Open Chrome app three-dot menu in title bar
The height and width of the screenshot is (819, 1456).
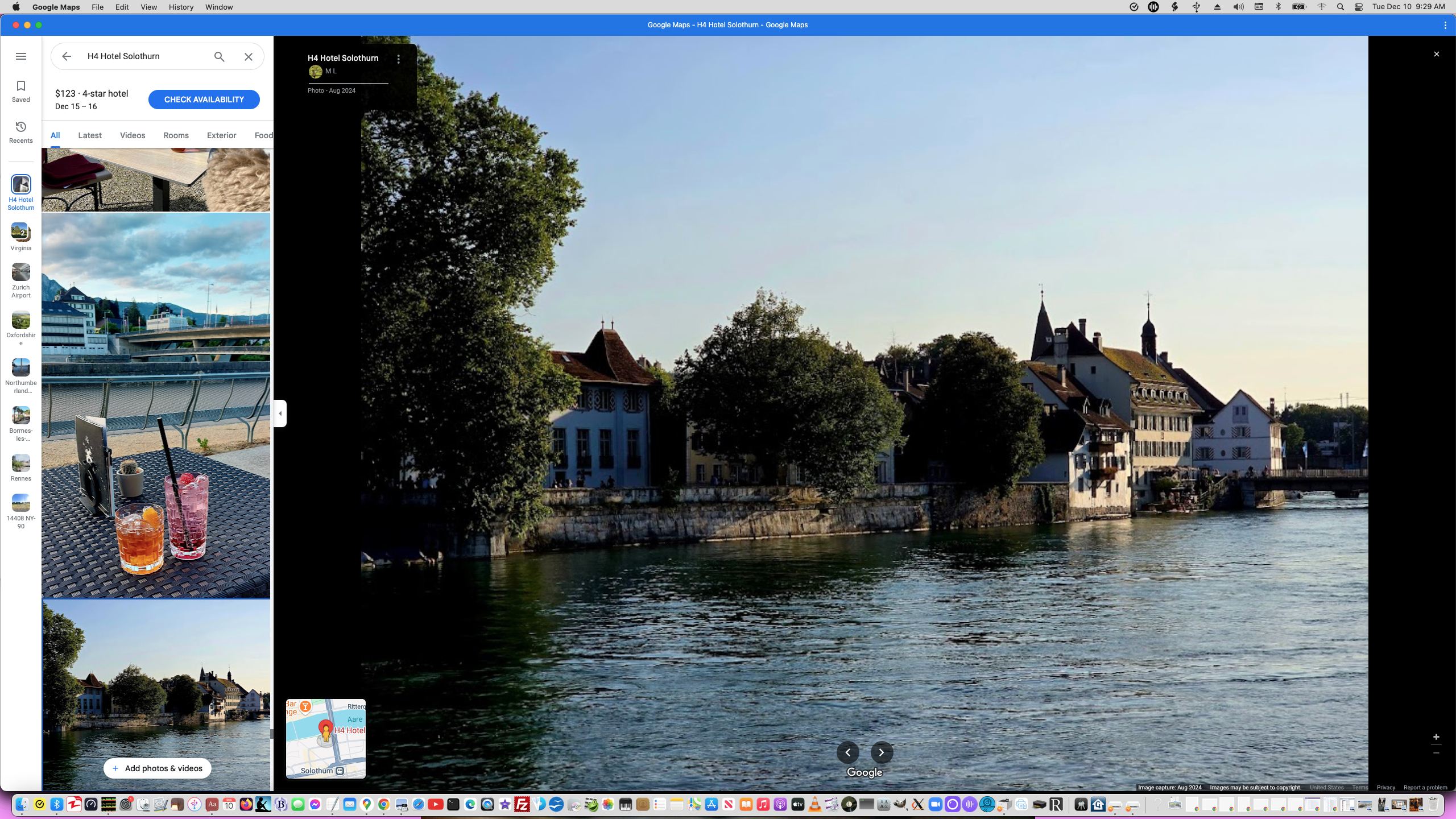[1445, 25]
